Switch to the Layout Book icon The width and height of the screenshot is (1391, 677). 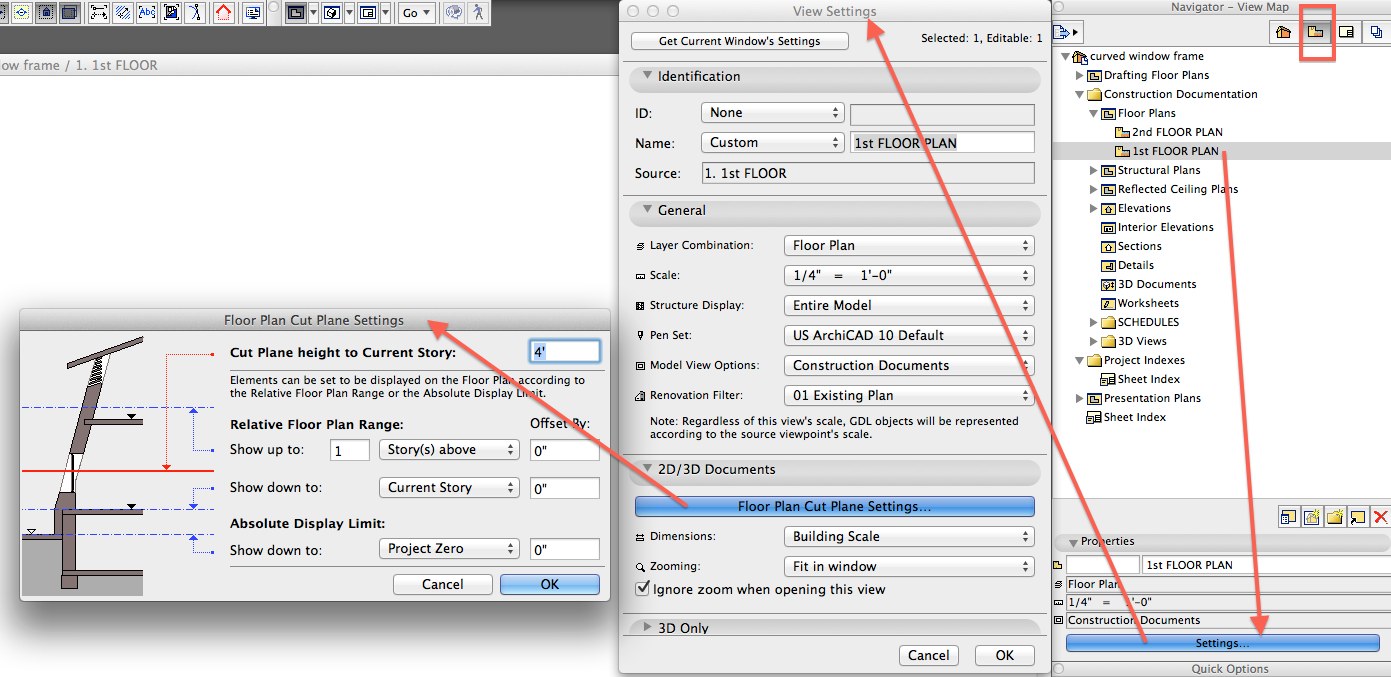tap(1348, 32)
